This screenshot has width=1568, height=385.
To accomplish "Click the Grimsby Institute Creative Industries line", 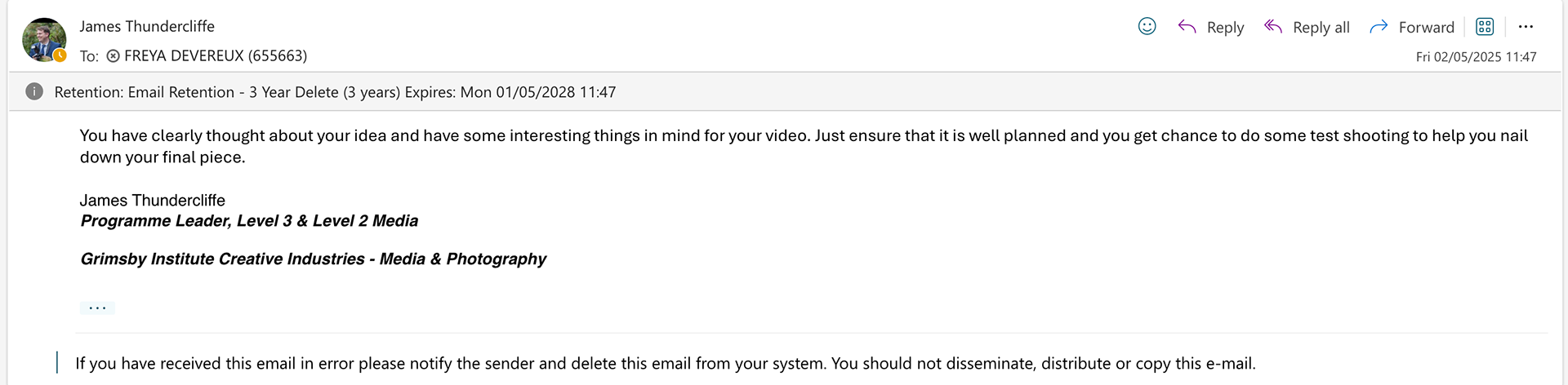I will point(314,259).
